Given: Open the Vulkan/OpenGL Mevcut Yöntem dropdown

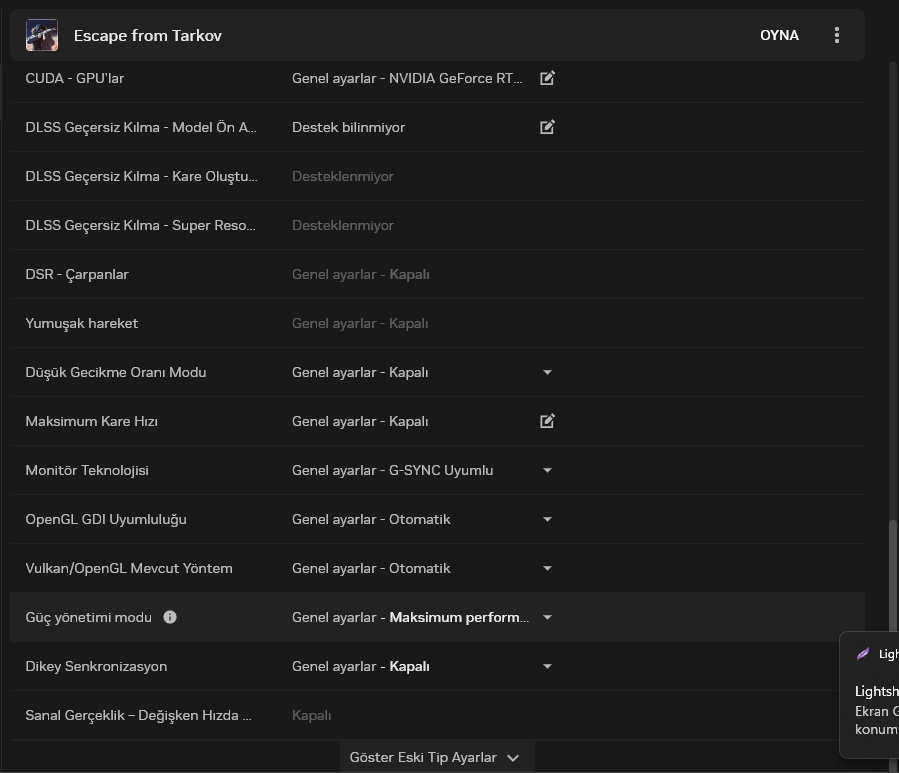Looking at the screenshot, I should [x=547, y=568].
